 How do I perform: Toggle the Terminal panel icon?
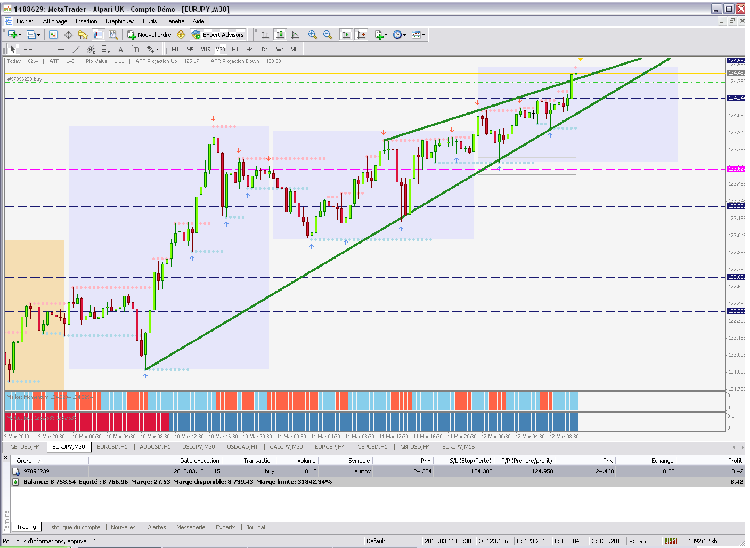point(98,34)
